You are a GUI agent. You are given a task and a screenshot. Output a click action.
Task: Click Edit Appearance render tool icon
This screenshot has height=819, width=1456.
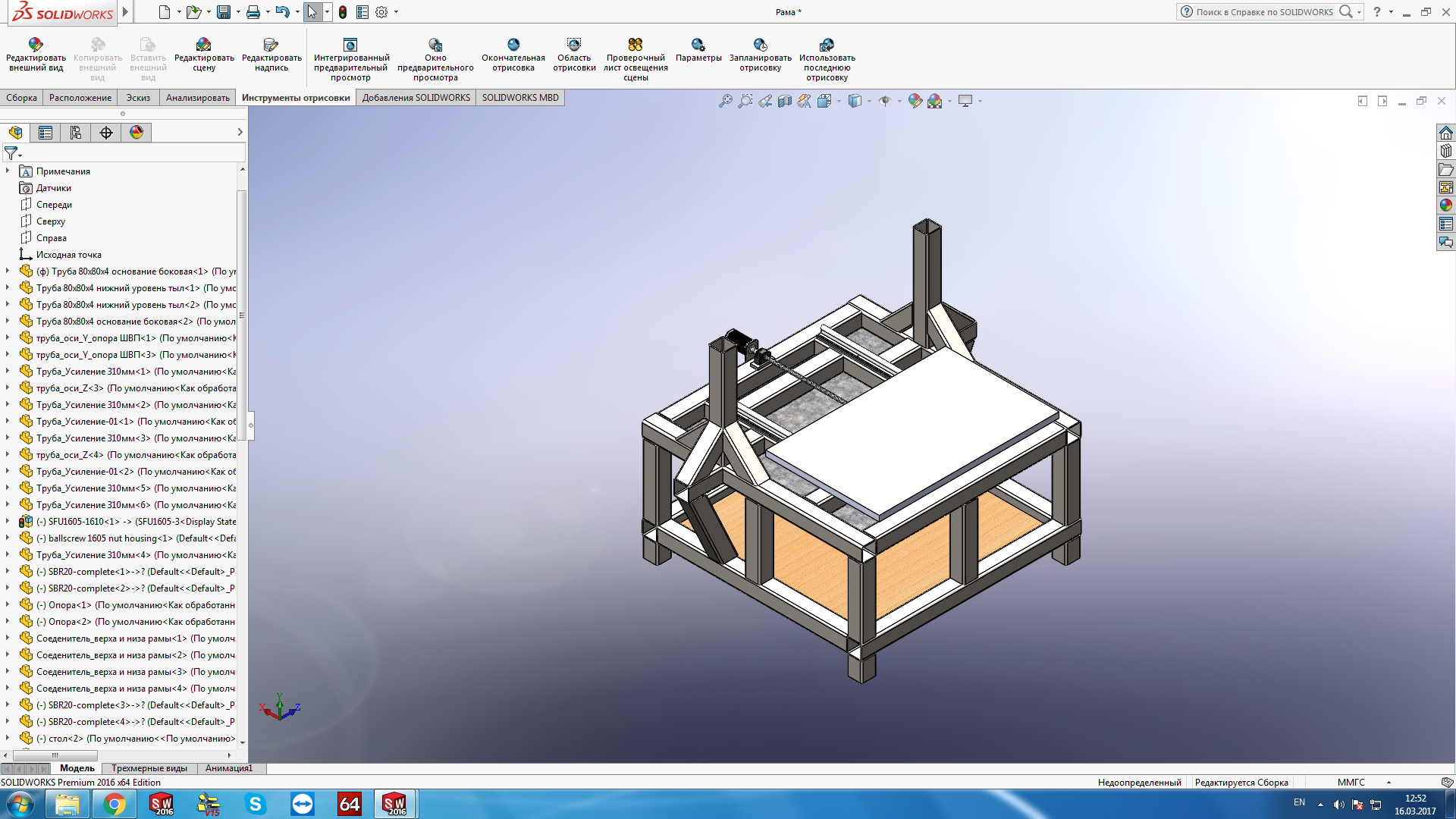36,45
